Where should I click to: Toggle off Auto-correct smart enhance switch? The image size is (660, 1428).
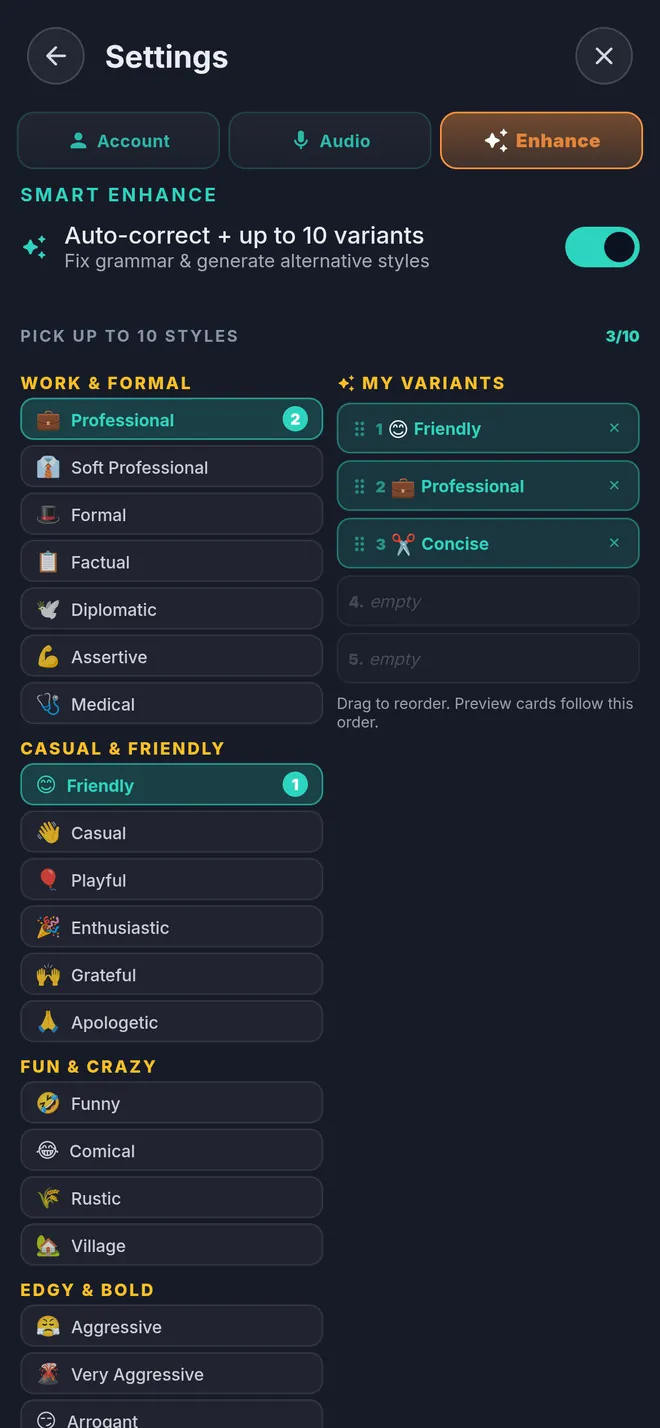click(602, 247)
